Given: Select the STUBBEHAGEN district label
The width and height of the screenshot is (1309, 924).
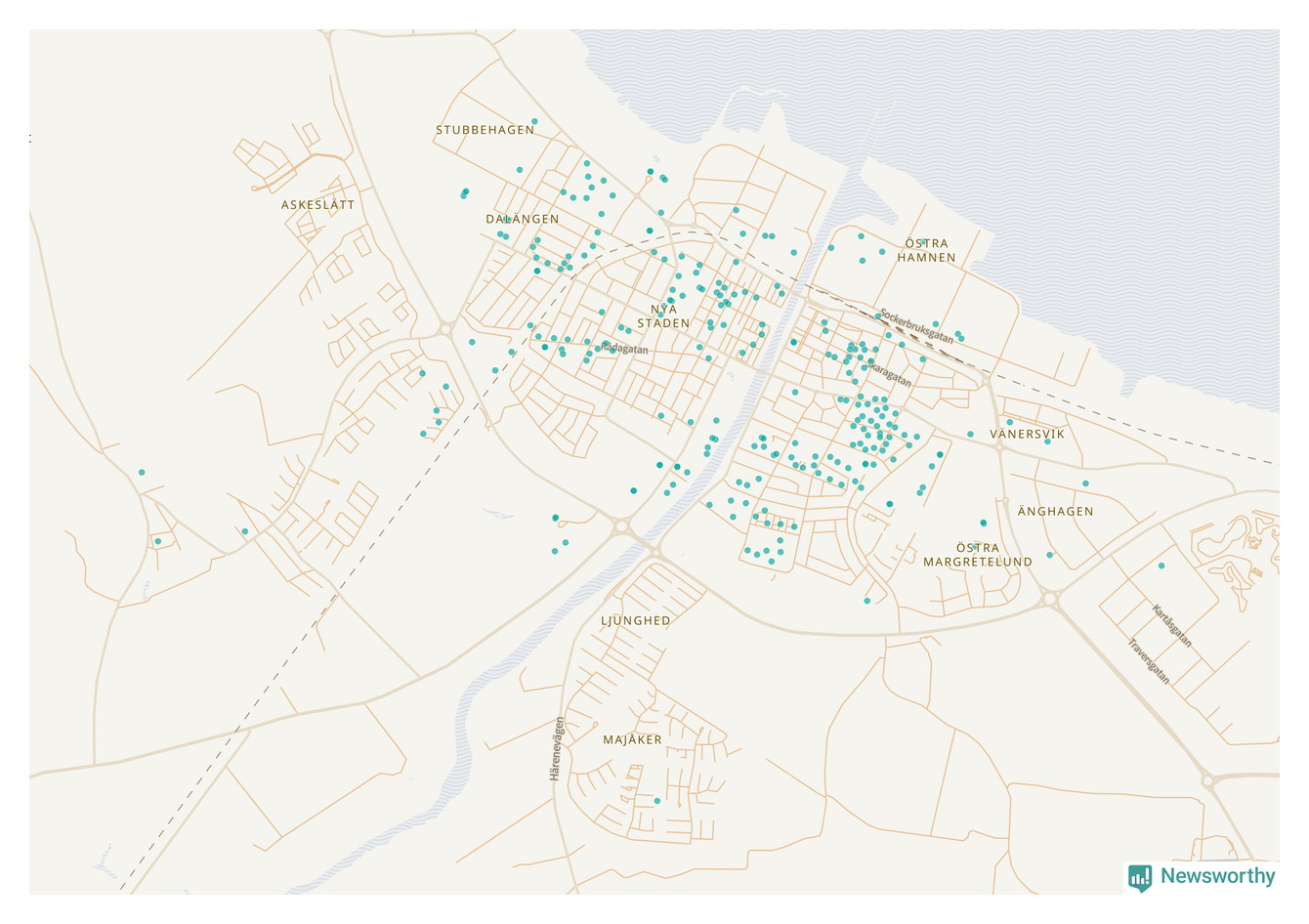Looking at the screenshot, I should coord(485,130).
